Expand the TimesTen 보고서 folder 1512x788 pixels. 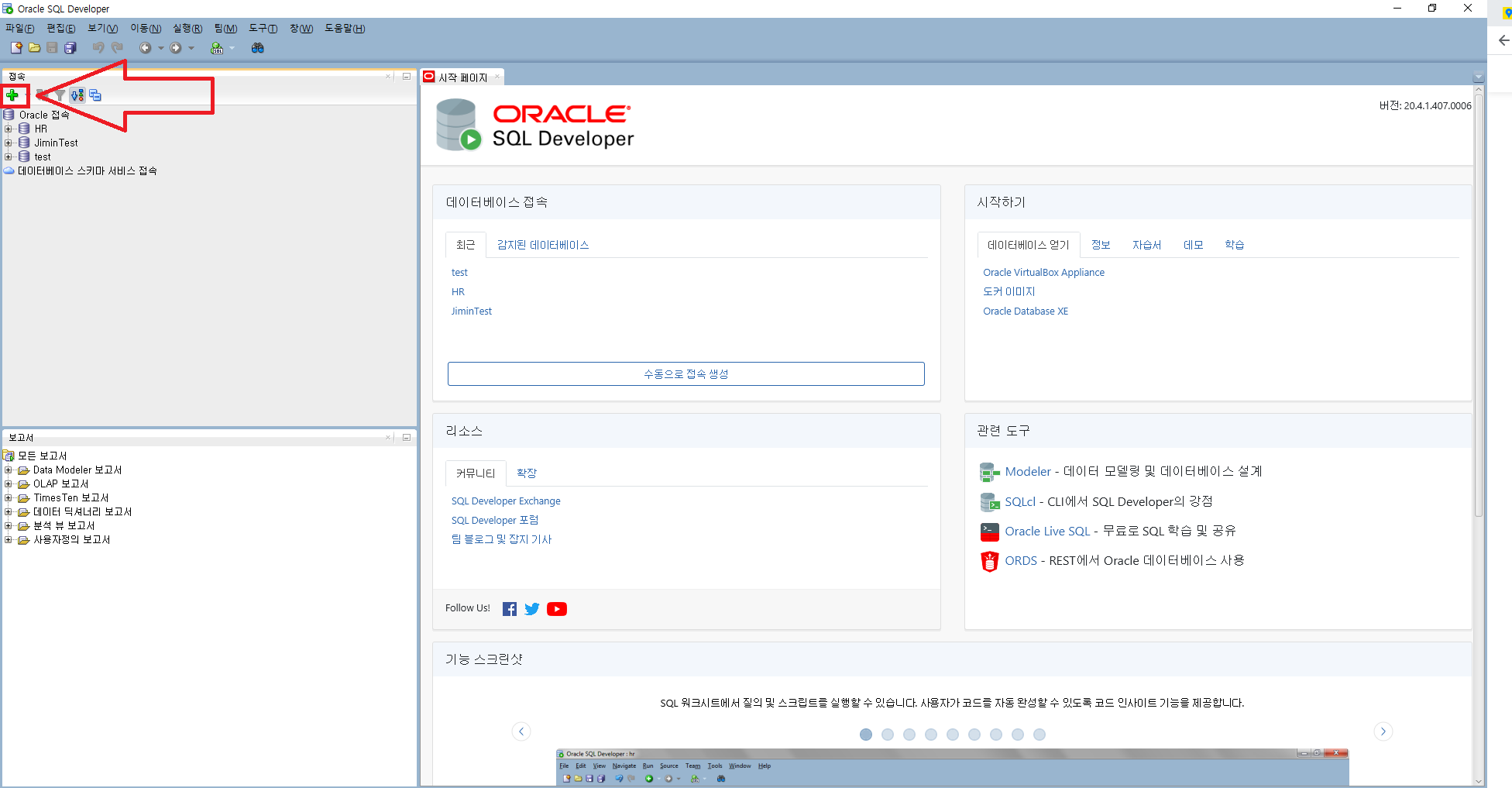coord(9,497)
